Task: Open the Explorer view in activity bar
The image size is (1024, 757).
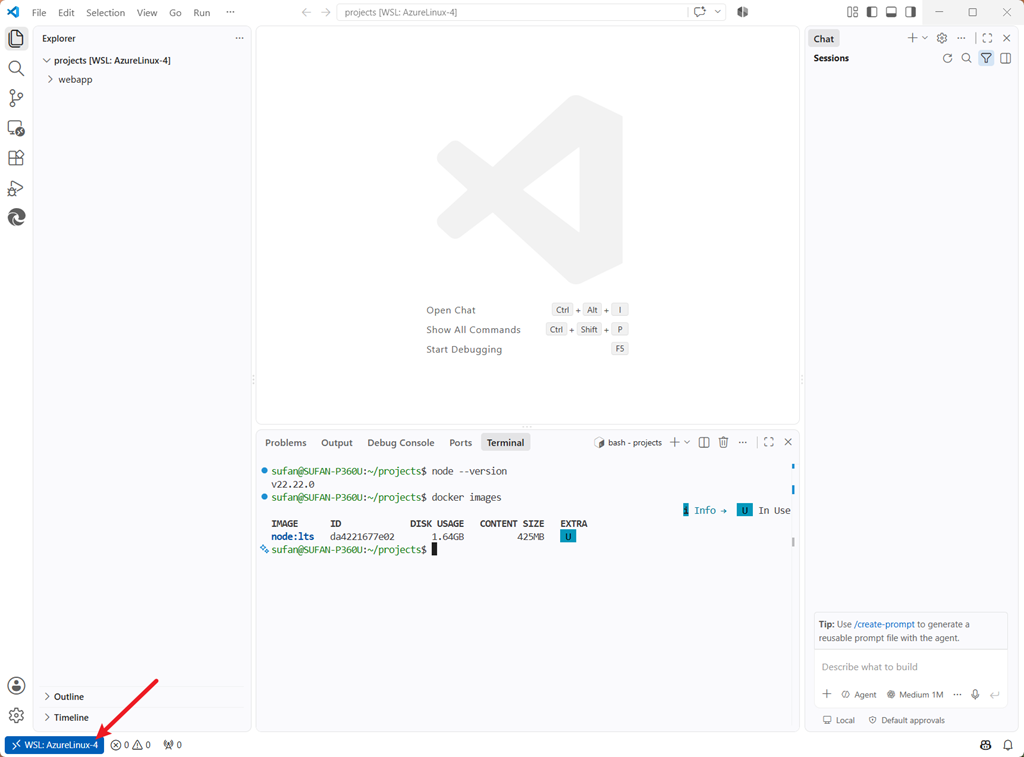Action: point(16,39)
